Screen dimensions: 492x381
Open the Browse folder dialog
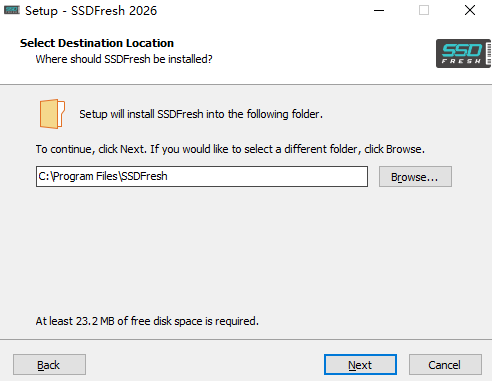[415, 177]
